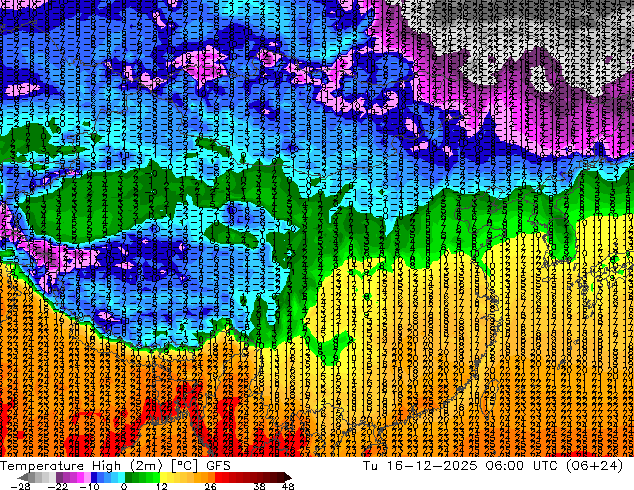Click the "0" legend label
Screen dimensions: 634x490
click(x=124, y=486)
